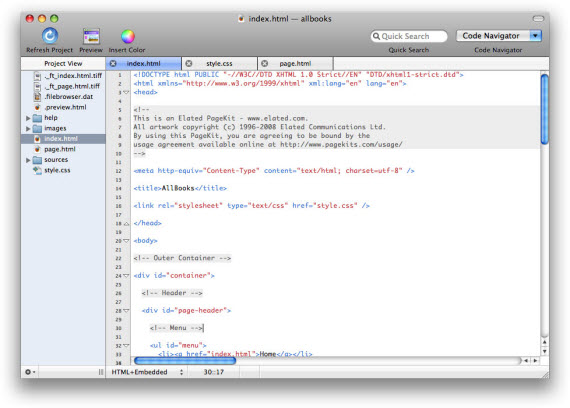Click the Menu comment on line 30
This screenshot has width=570, height=408.
tap(176, 328)
